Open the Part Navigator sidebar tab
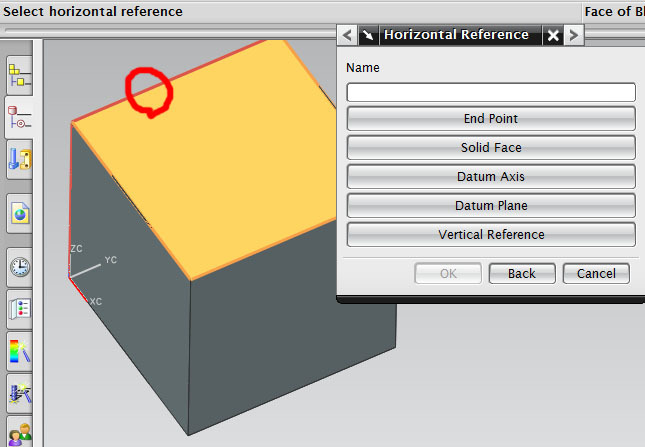The image size is (645, 447). tap(19, 117)
